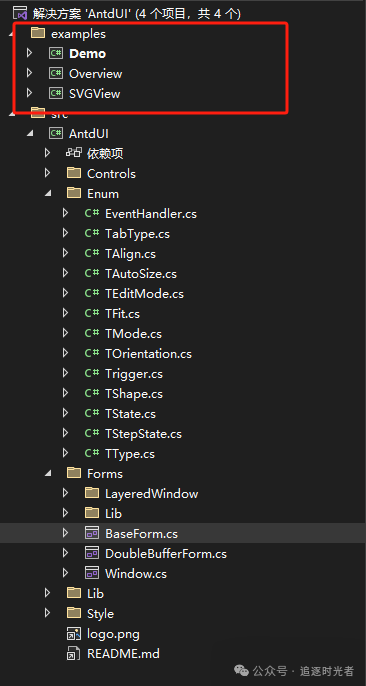The width and height of the screenshot is (366, 686).
Task: Collapse the Enum folder
Action: tap(48, 194)
